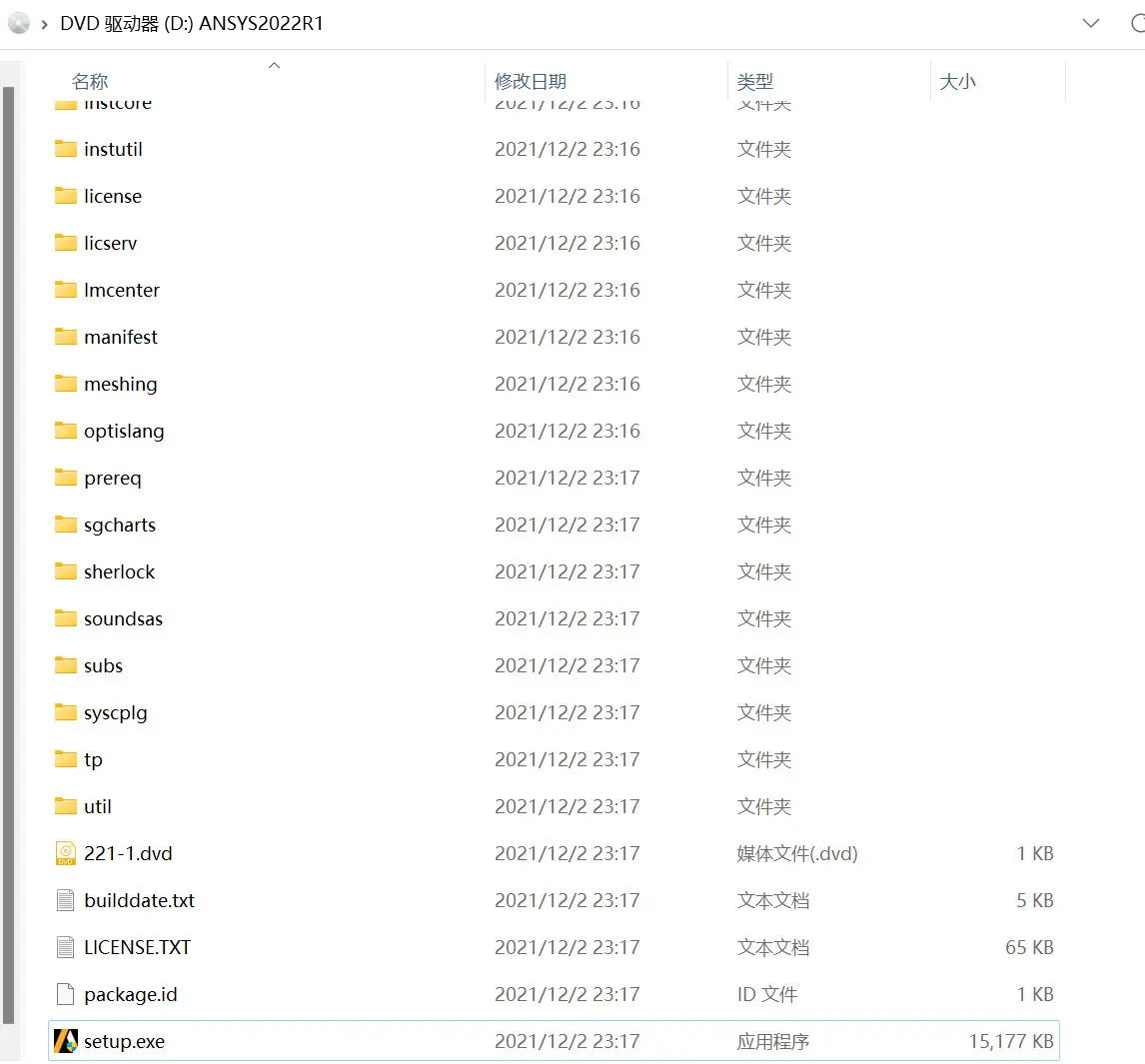
Task: Click the util folder icon
Action: tap(66, 806)
